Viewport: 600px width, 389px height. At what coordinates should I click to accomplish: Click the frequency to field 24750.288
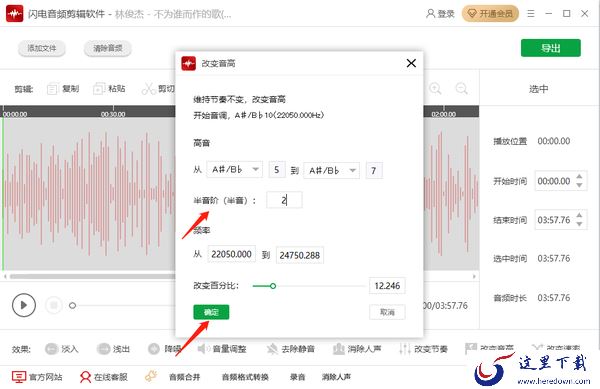point(300,255)
